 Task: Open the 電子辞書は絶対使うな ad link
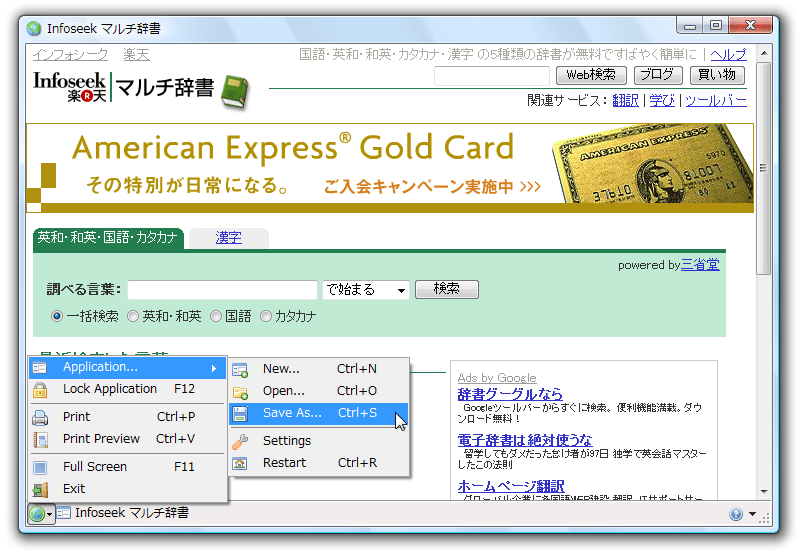tap(525, 440)
